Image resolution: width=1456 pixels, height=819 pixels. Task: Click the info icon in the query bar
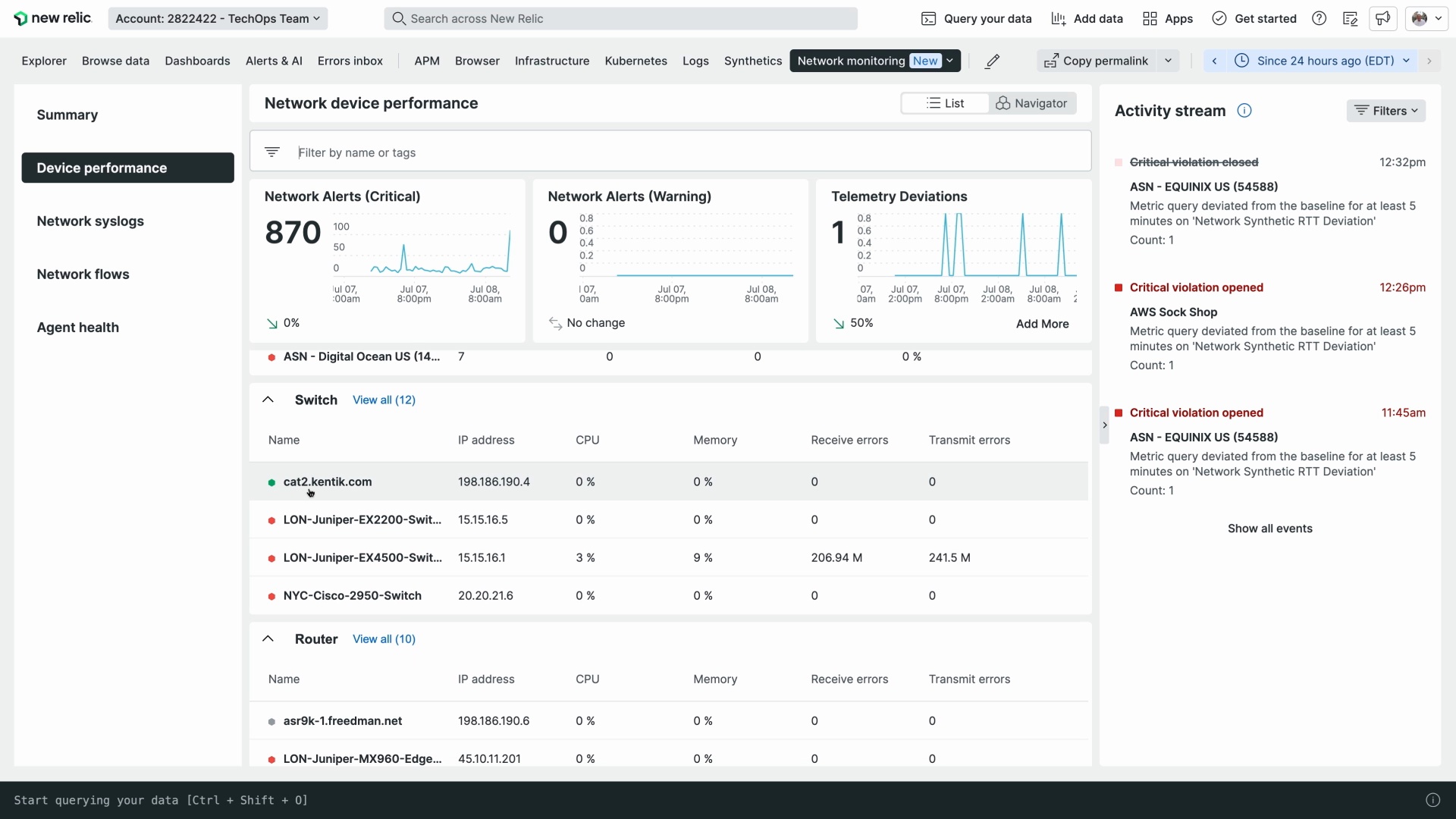pos(1432,800)
